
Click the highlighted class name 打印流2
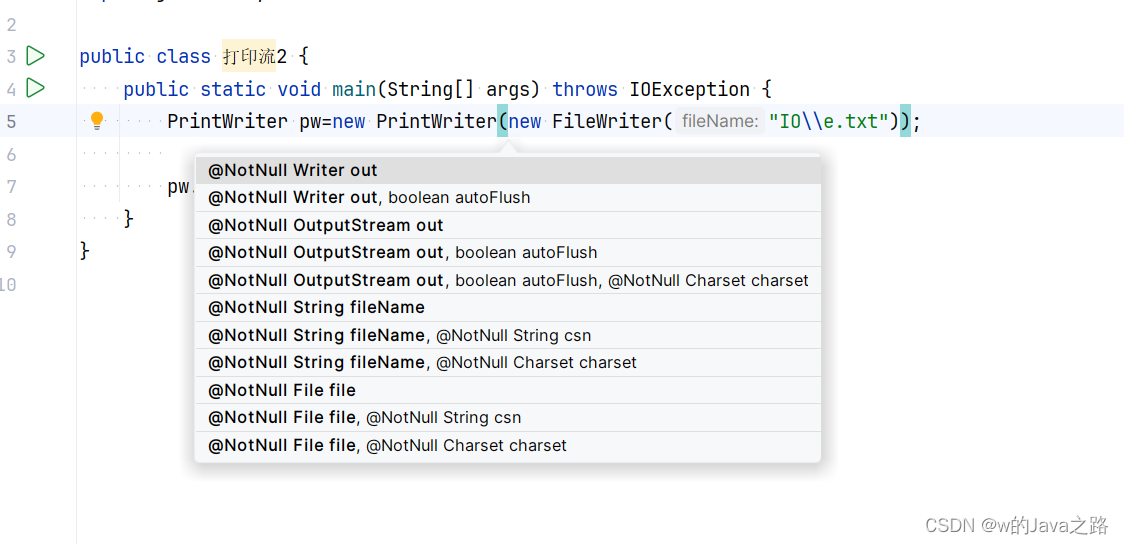coord(248,56)
